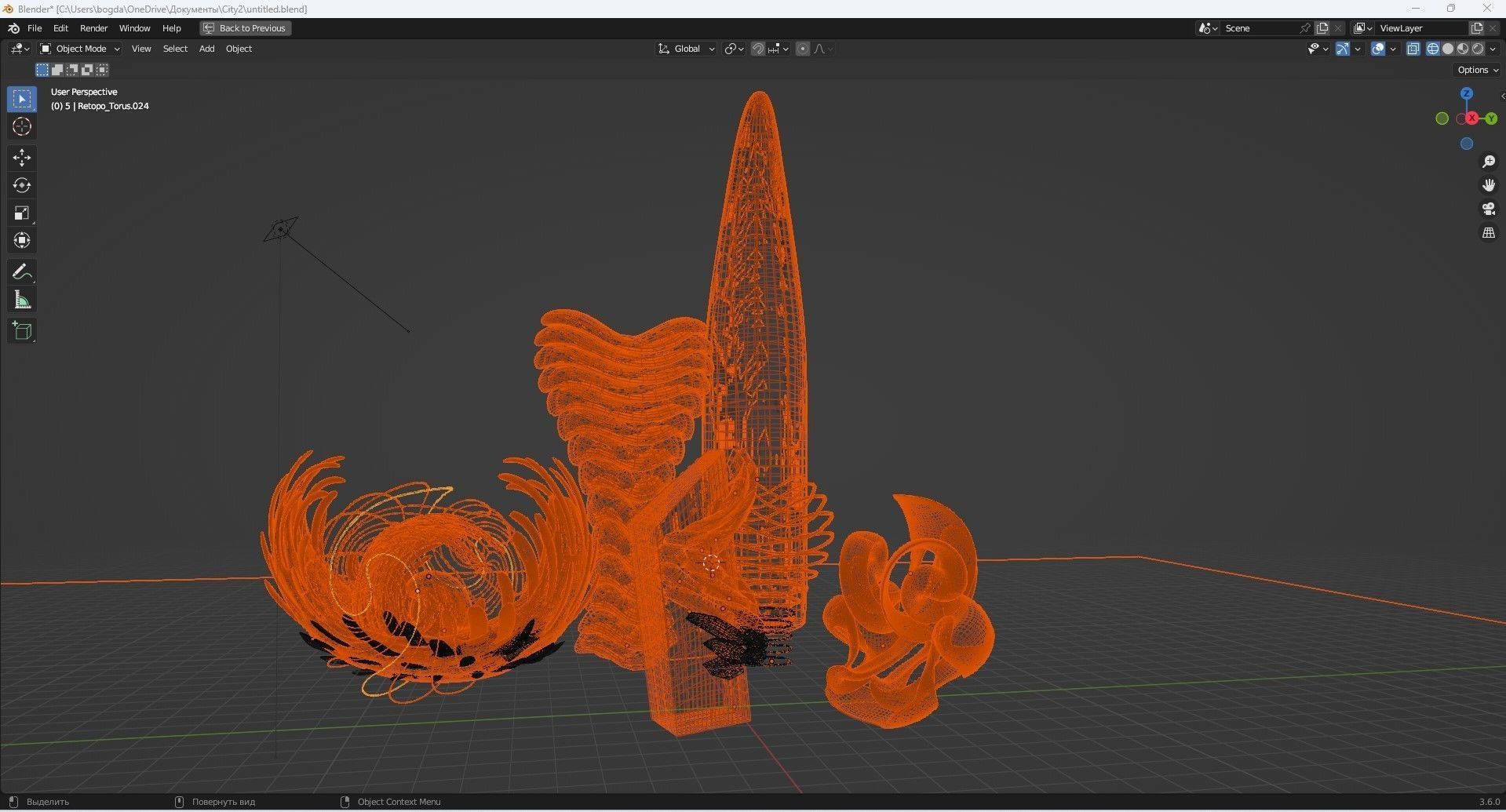Open the editor type dropdown
1506x812 pixels.
[x=20, y=49]
